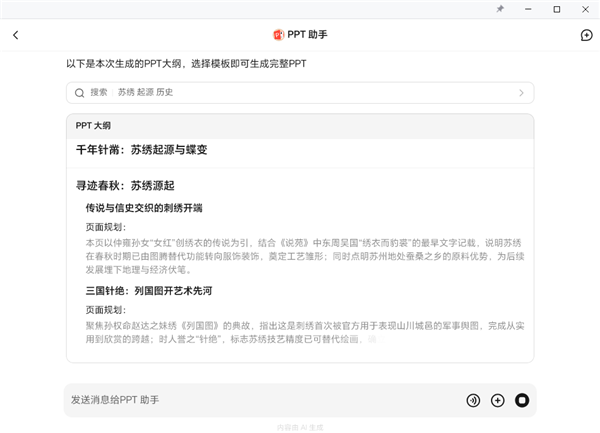The width and height of the screenshot is (600, 433).
Task: Focus the 发送消息给PPT 助手 input field
Action: pyautogui.click(x=260, y=400)
